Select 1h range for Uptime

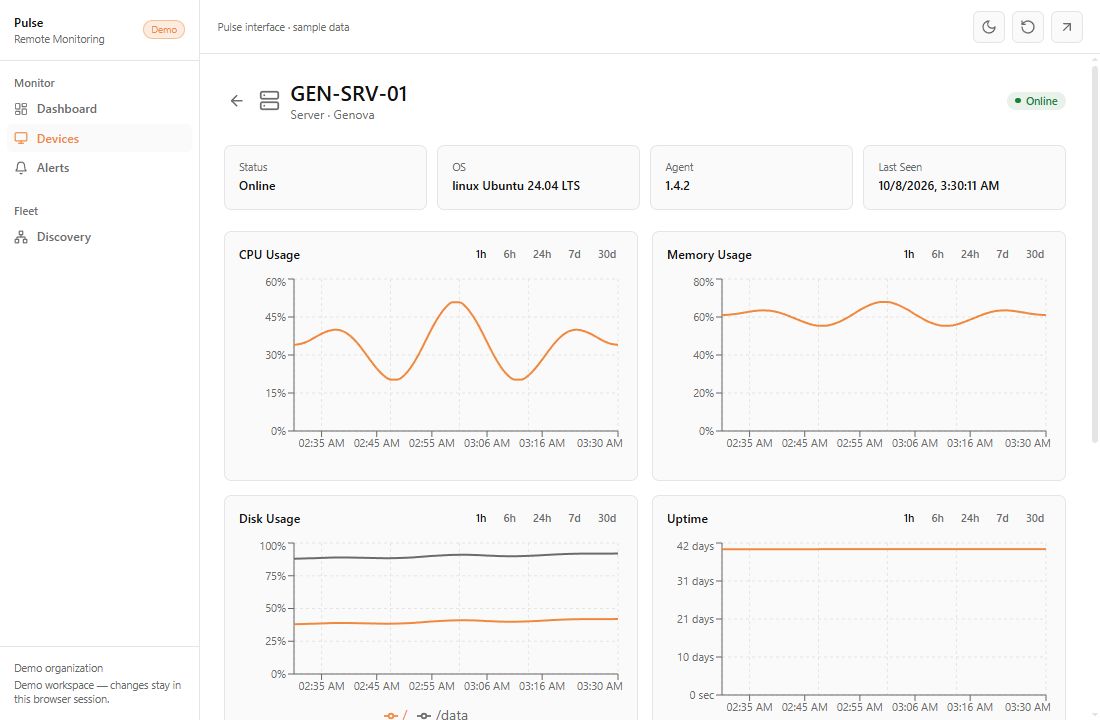coord(908,518)
